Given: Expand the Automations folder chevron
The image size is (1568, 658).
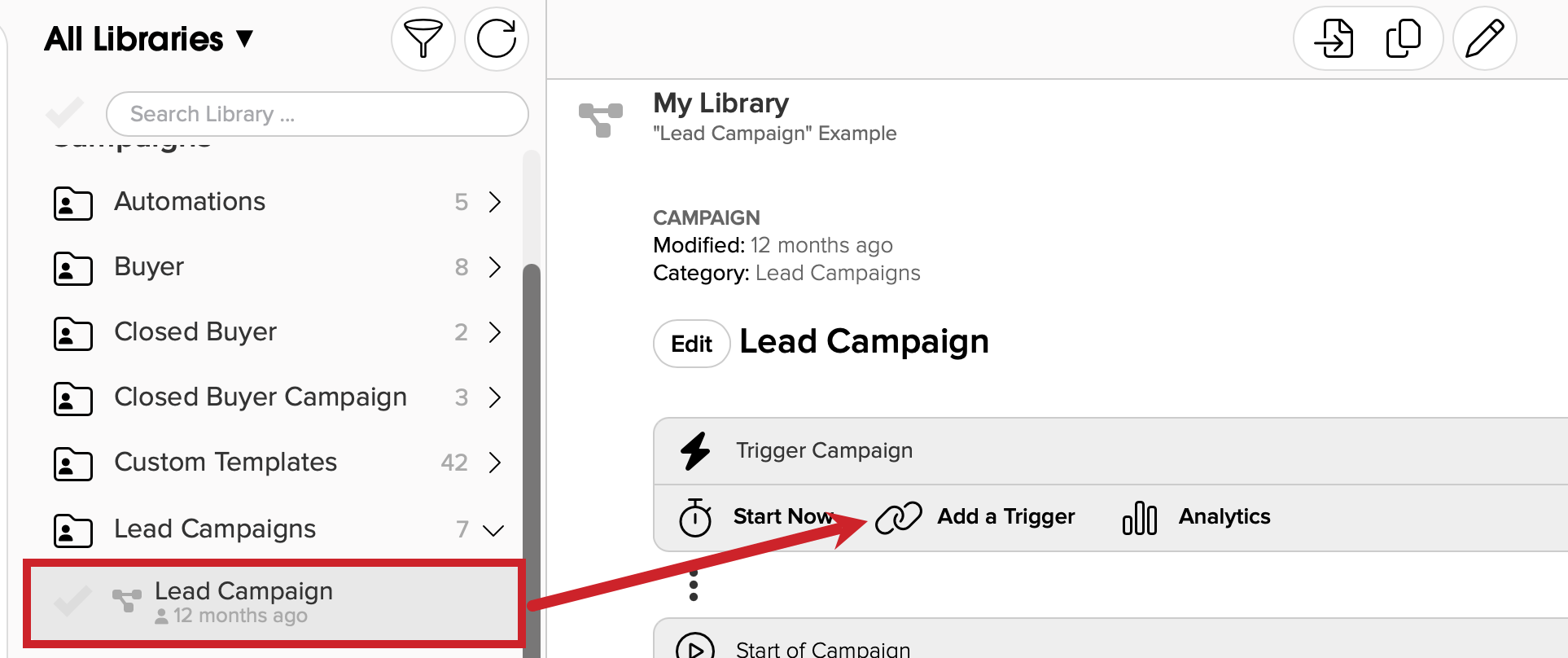Looking at the screenshot, I should click(x=494, y=201).
